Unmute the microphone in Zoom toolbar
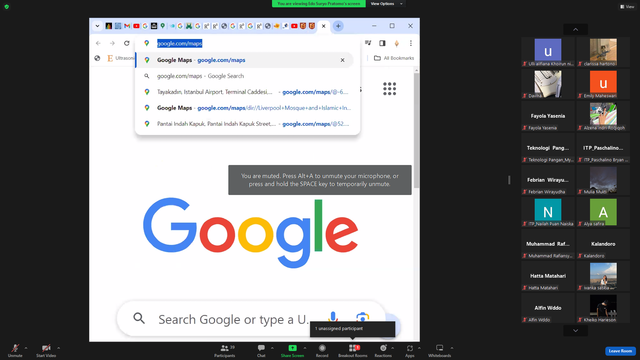This screenshot has width=640, height=360. click(15, 350)
